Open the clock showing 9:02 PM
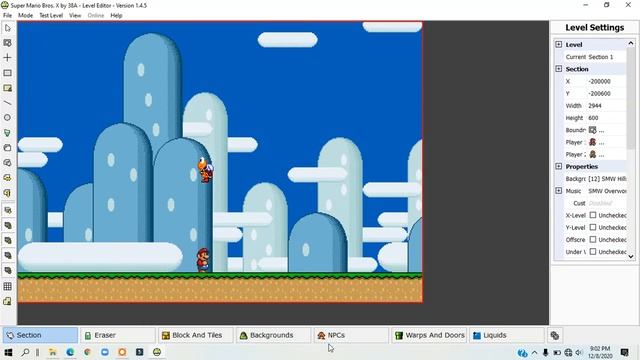The height and width of the screenshot is (360, 640). tap(600, 352)
